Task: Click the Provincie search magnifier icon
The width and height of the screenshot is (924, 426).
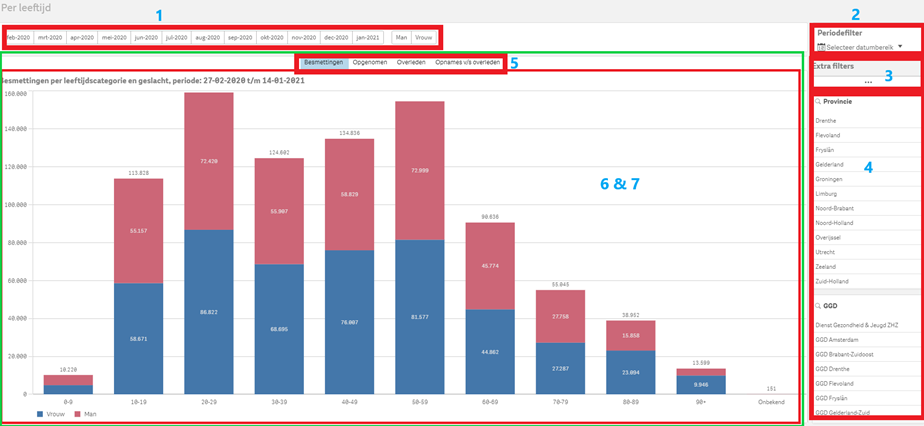Action: tap(819, 102)
